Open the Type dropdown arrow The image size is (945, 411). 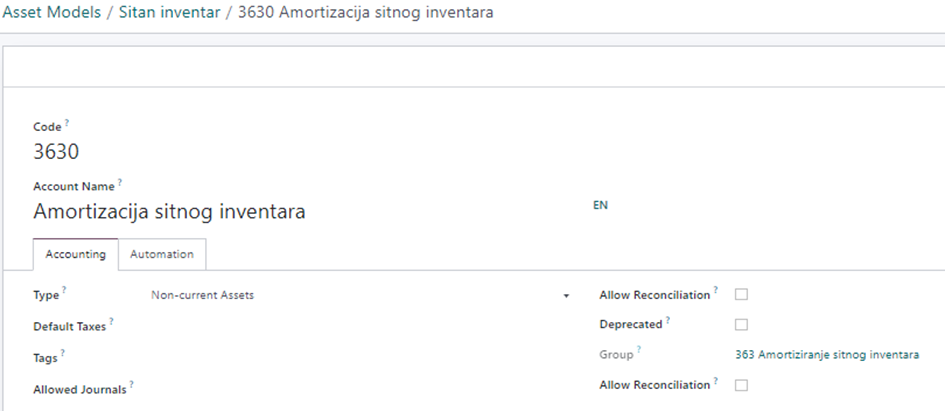(x=566, y=296)
